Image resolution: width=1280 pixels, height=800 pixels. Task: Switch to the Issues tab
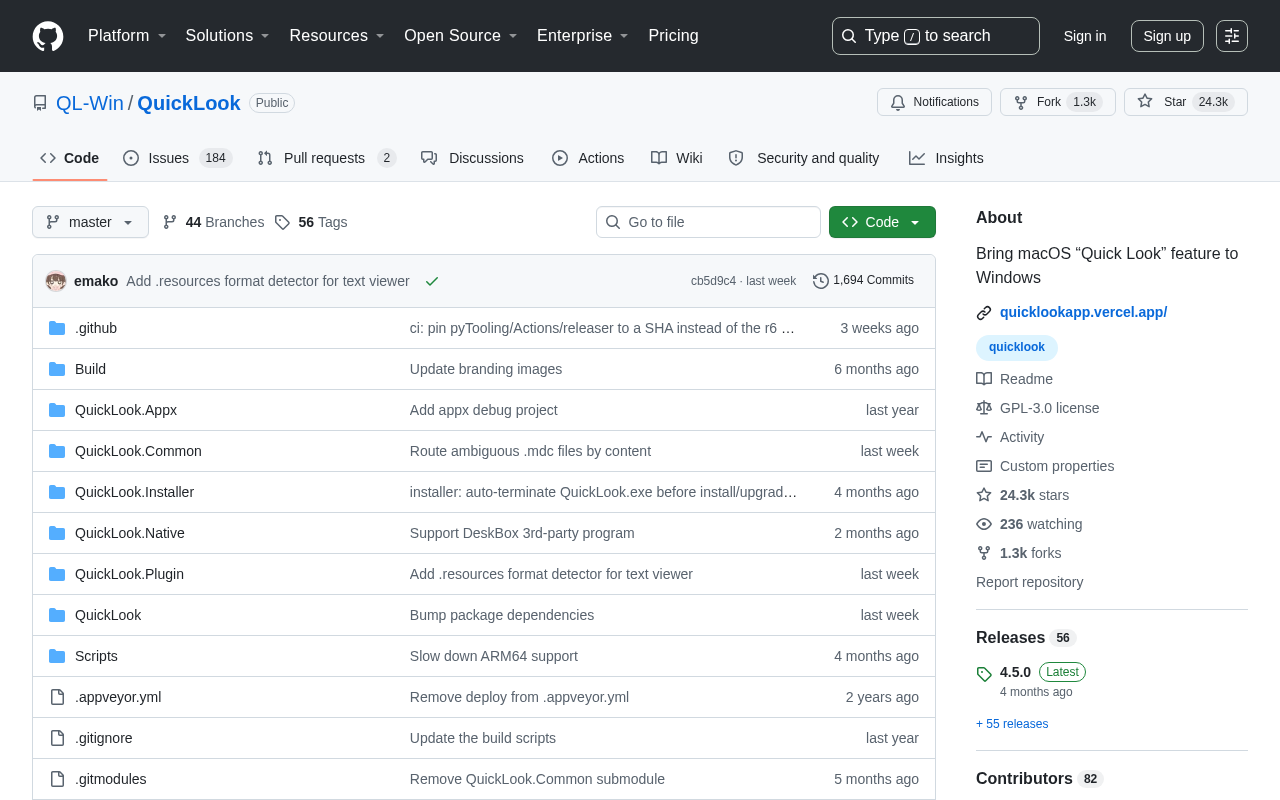177,158
